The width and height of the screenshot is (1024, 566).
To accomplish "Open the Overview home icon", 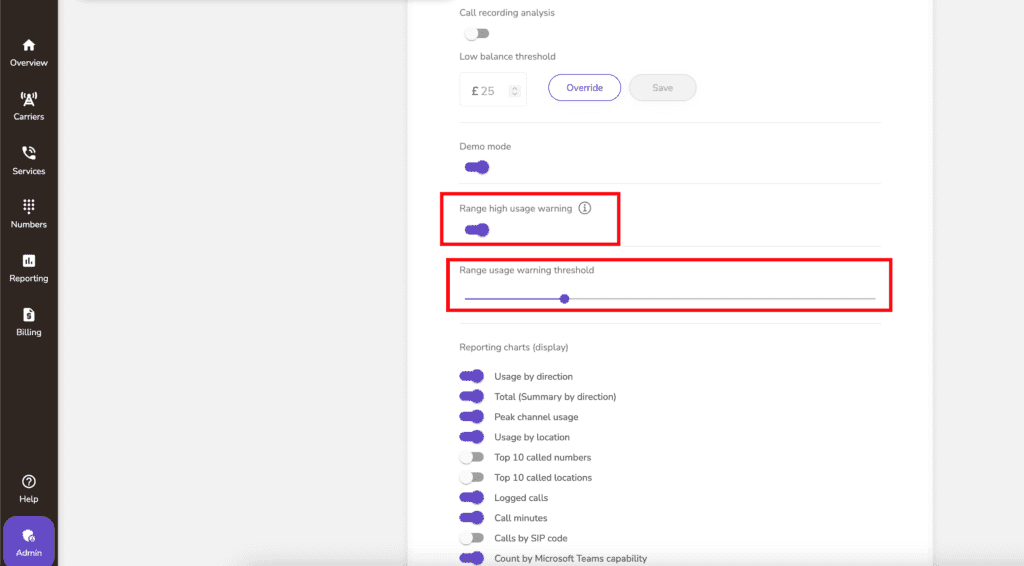I will coord(29,46).
